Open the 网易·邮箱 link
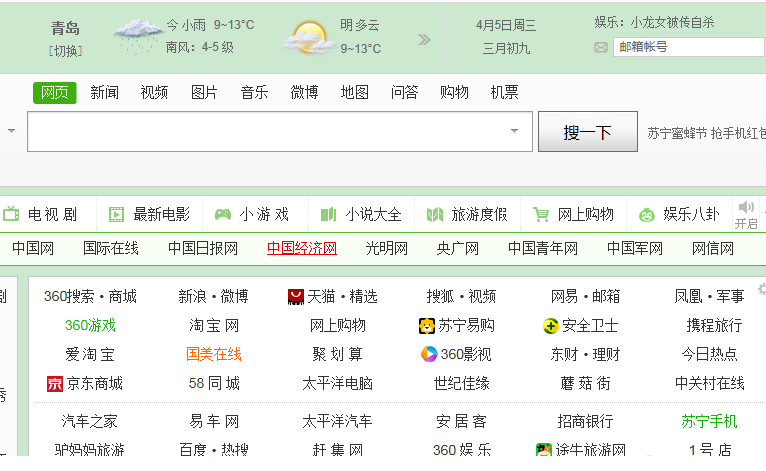 coord(585,297)
